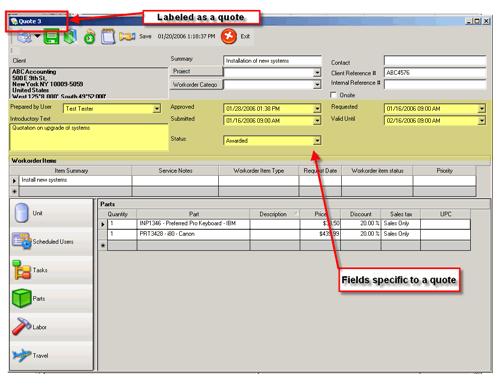Click the row selector for Install new systems
The width and height of the screenshot is (493, 374).
14,181
